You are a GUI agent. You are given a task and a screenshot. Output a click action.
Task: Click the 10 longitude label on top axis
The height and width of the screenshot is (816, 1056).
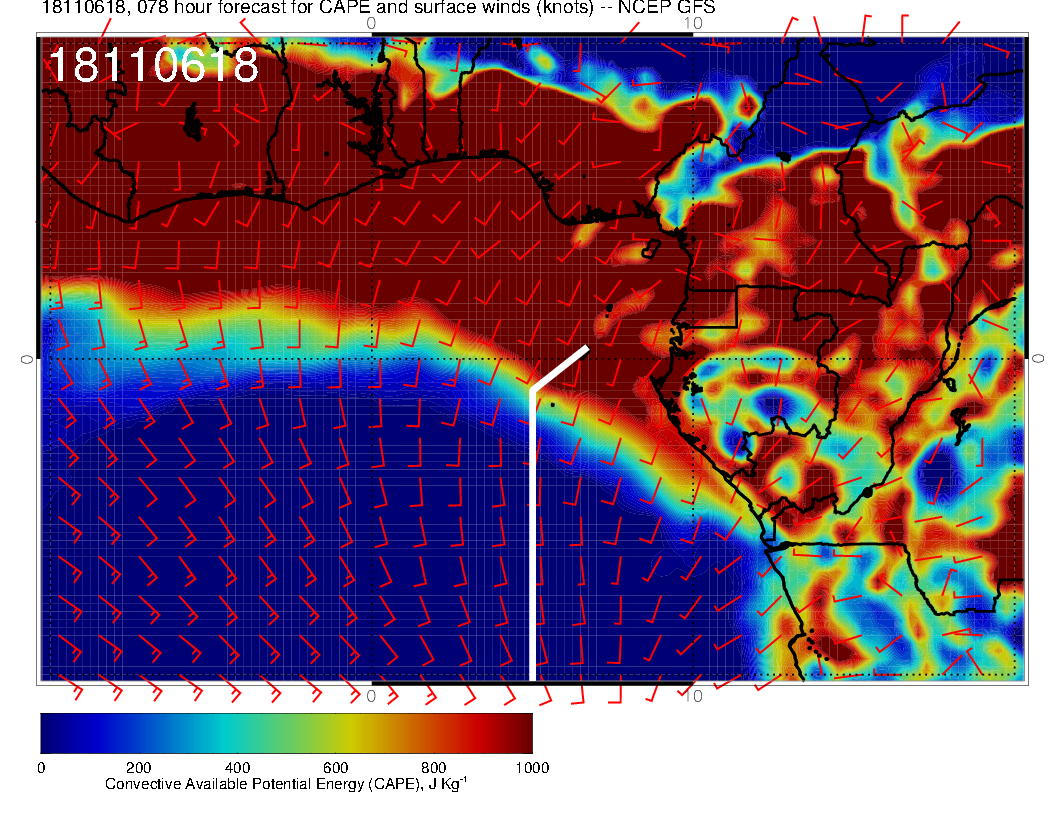[x=693, y=23]
